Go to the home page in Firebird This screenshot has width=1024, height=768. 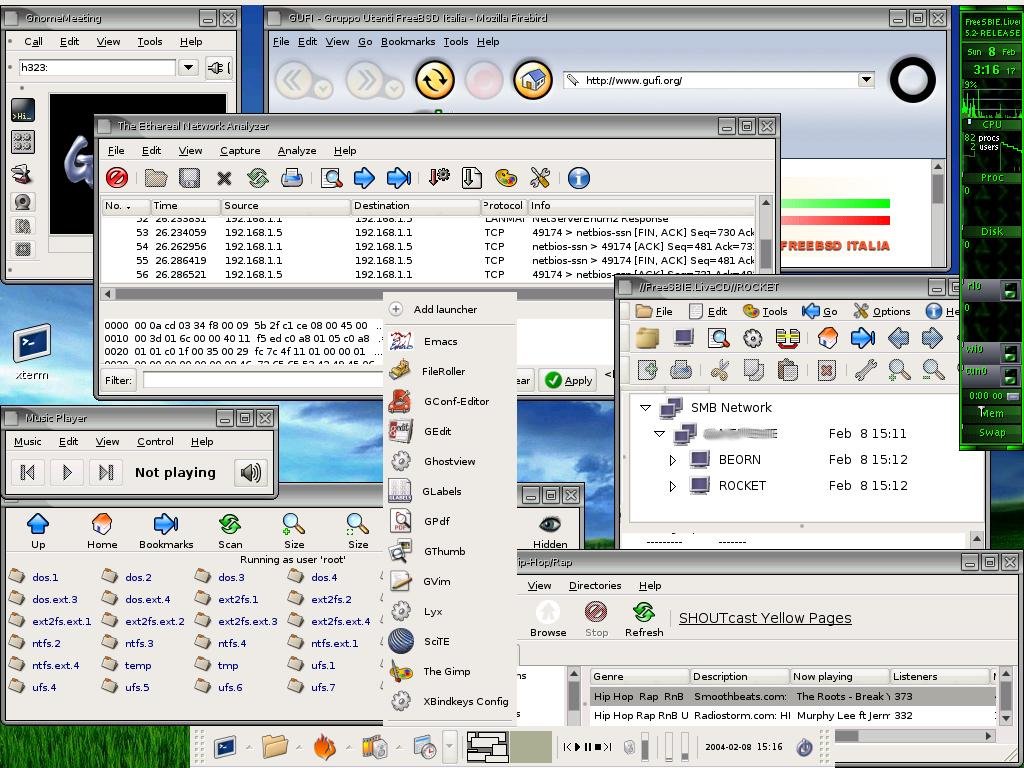(532, 80)
